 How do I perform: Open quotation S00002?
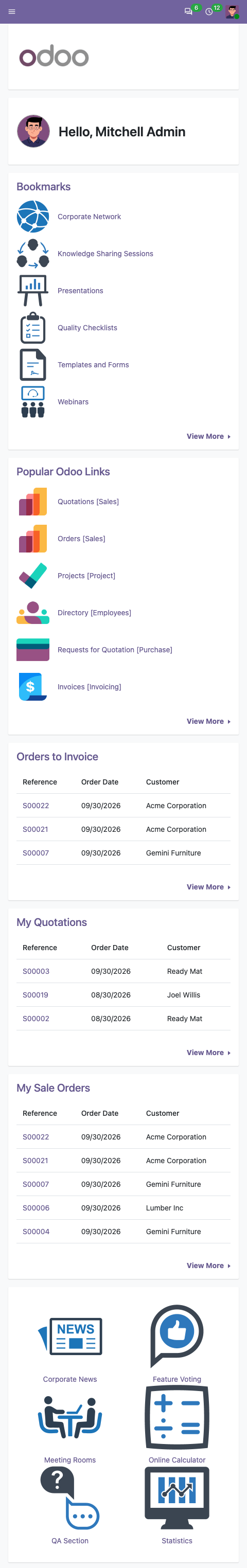click(36, 1019)
